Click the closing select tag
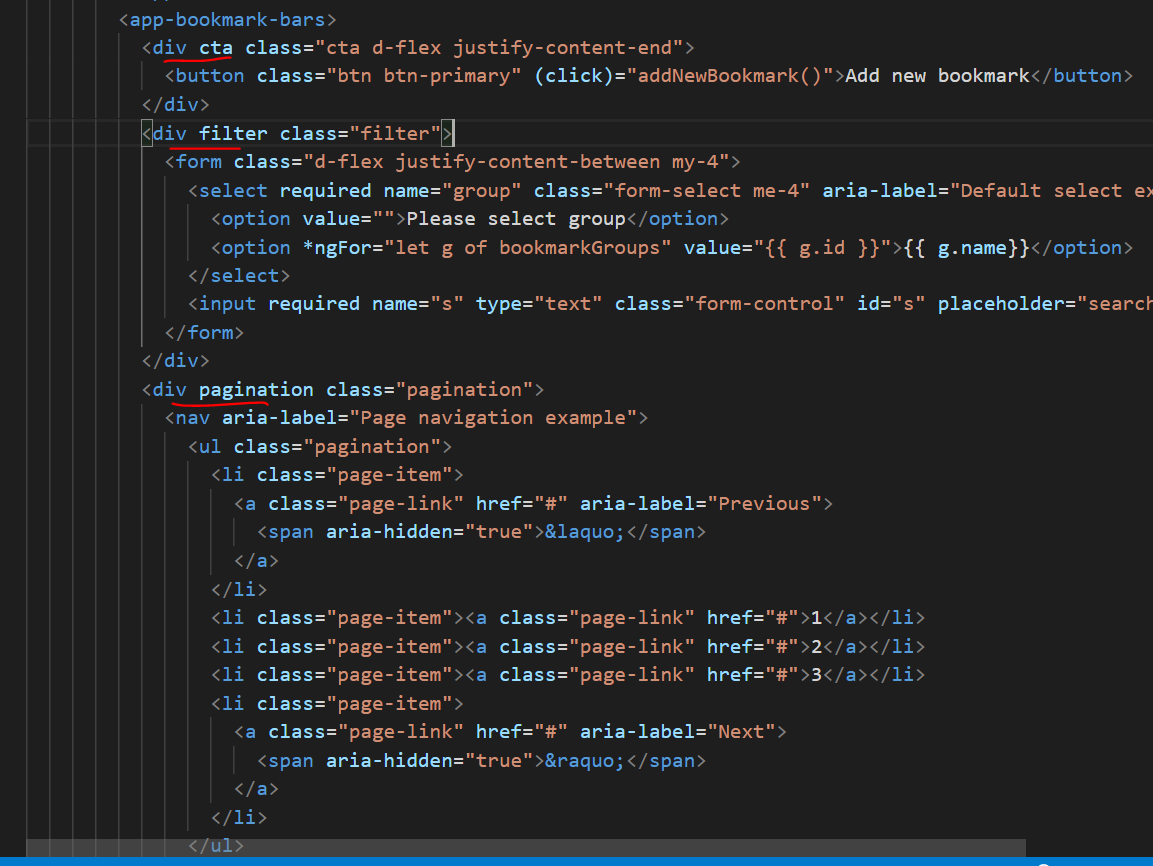Image resolution: width=1153 pixels, height=866 pixels. 239,276
